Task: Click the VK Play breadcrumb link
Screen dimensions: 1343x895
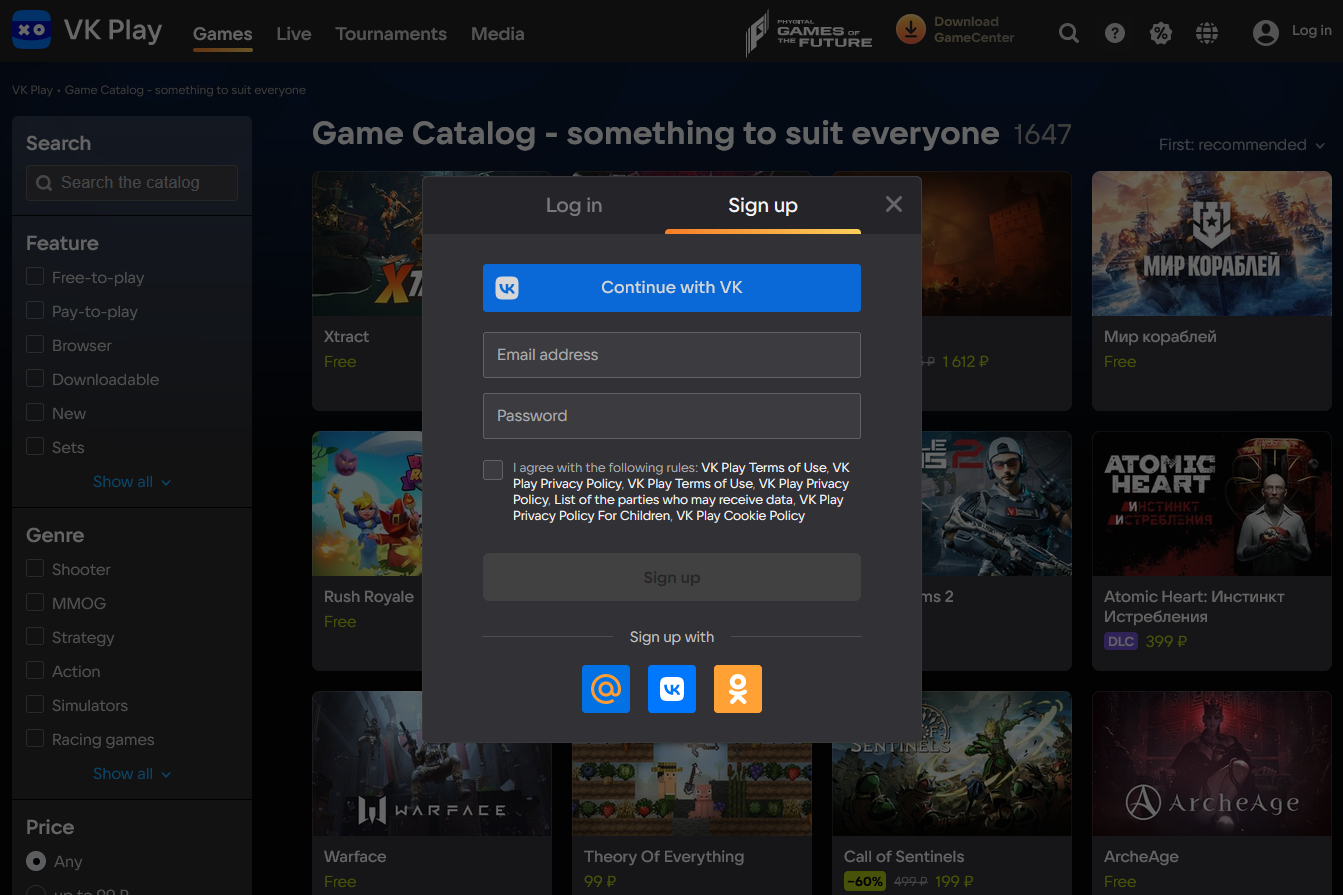Action: pos(32,90)
